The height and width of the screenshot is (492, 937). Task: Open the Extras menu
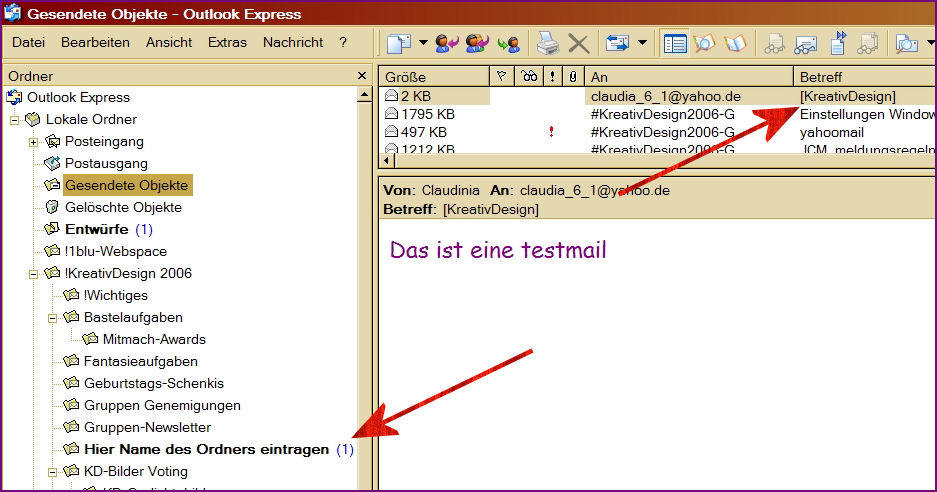(227, 42)
